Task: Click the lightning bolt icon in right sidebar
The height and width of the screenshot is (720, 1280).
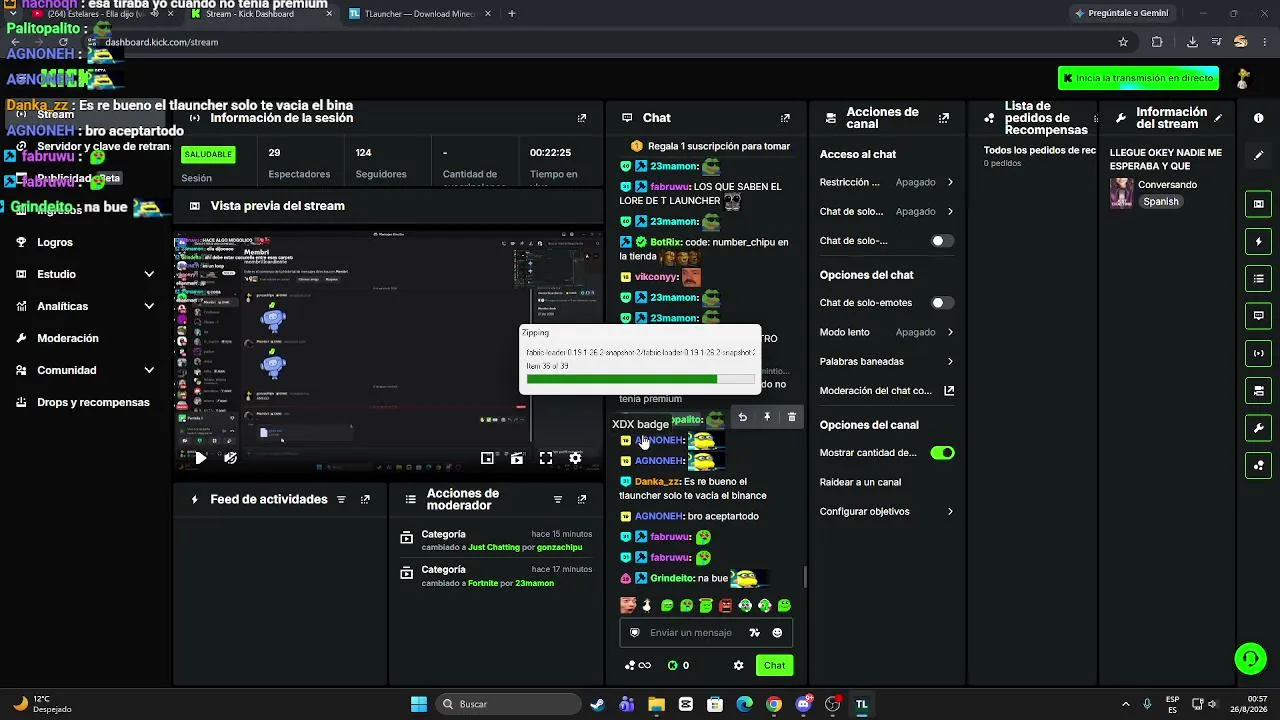Action: point(1258,241)
